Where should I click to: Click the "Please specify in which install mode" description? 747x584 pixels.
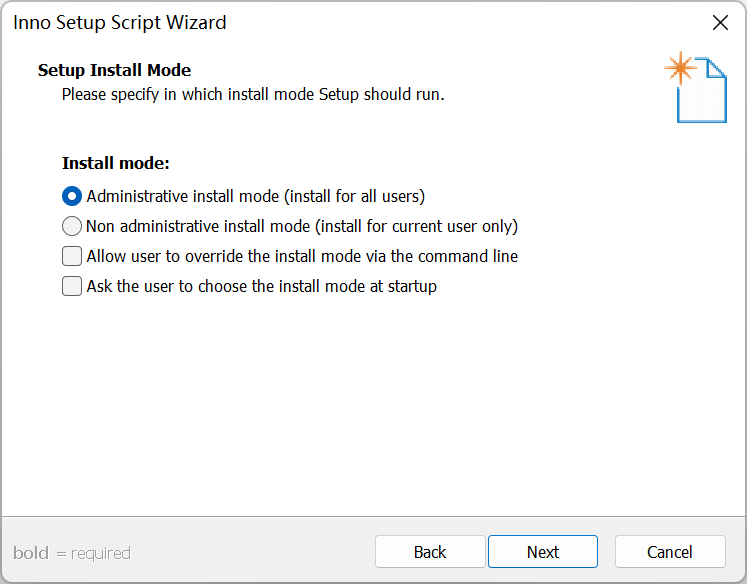tap(253, 94)
